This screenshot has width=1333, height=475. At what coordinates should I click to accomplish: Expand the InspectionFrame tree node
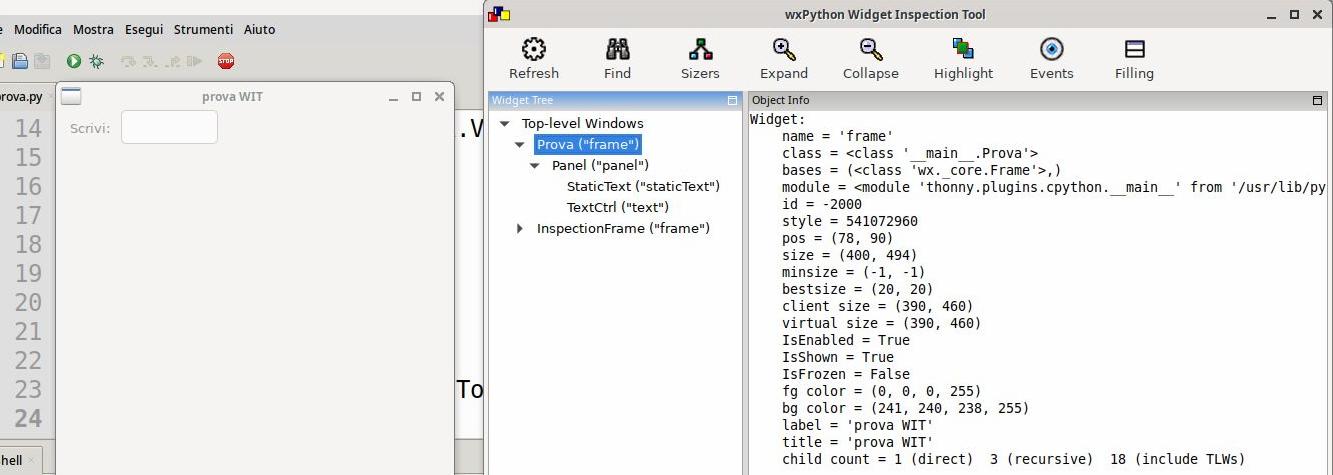click(520, 229)
